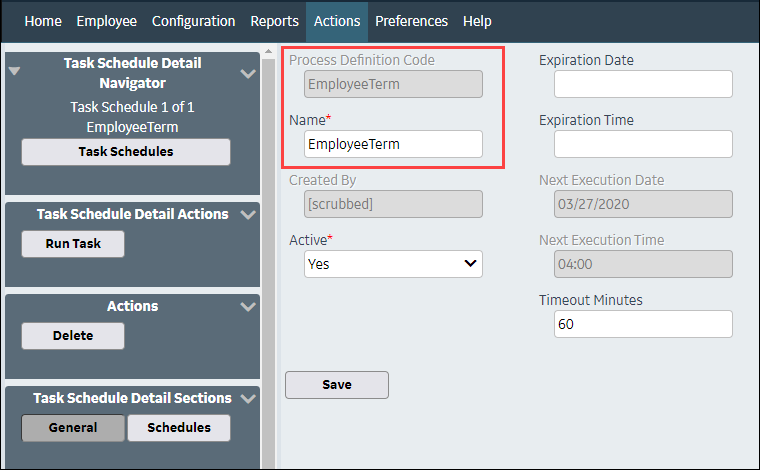Focus the Timeout Minutes field
The image size is (760, 470).
(643, 324)
